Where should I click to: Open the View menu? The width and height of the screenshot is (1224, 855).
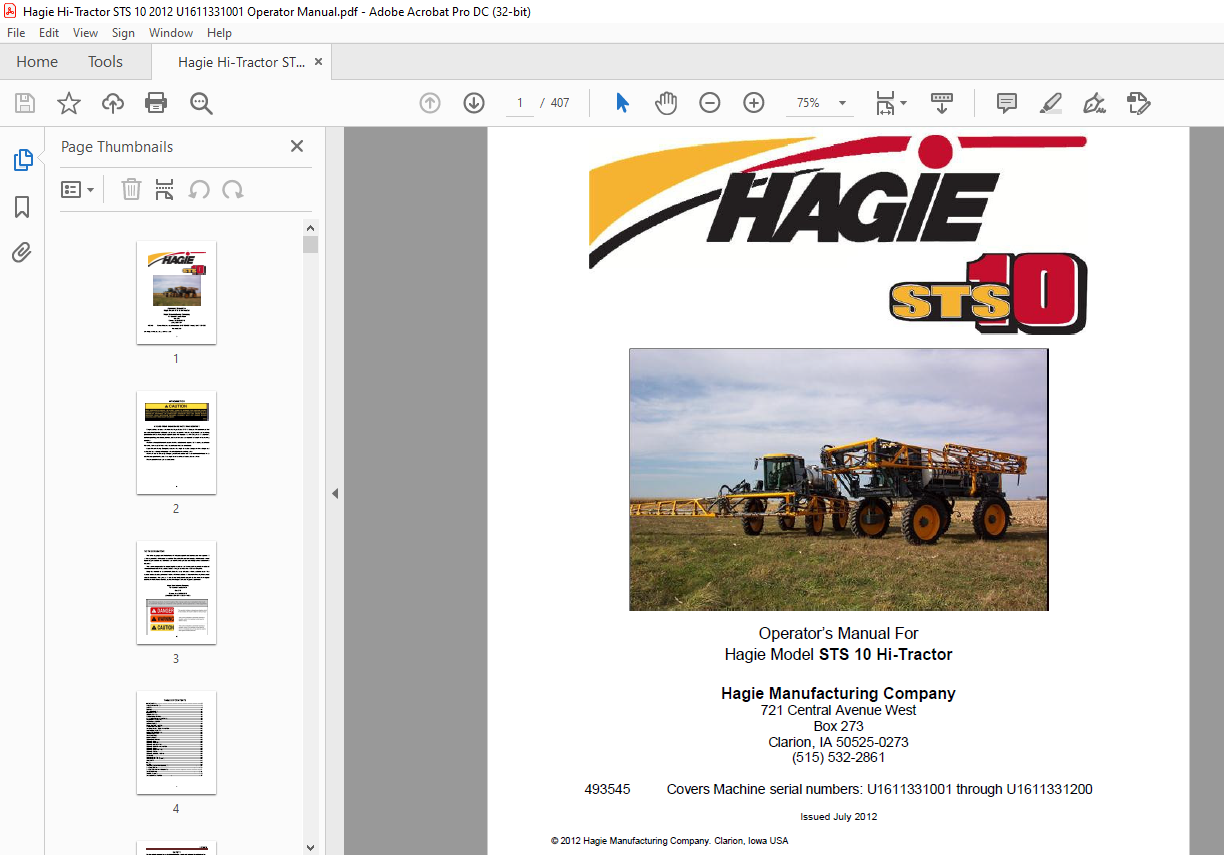click(x=85, y=33)
